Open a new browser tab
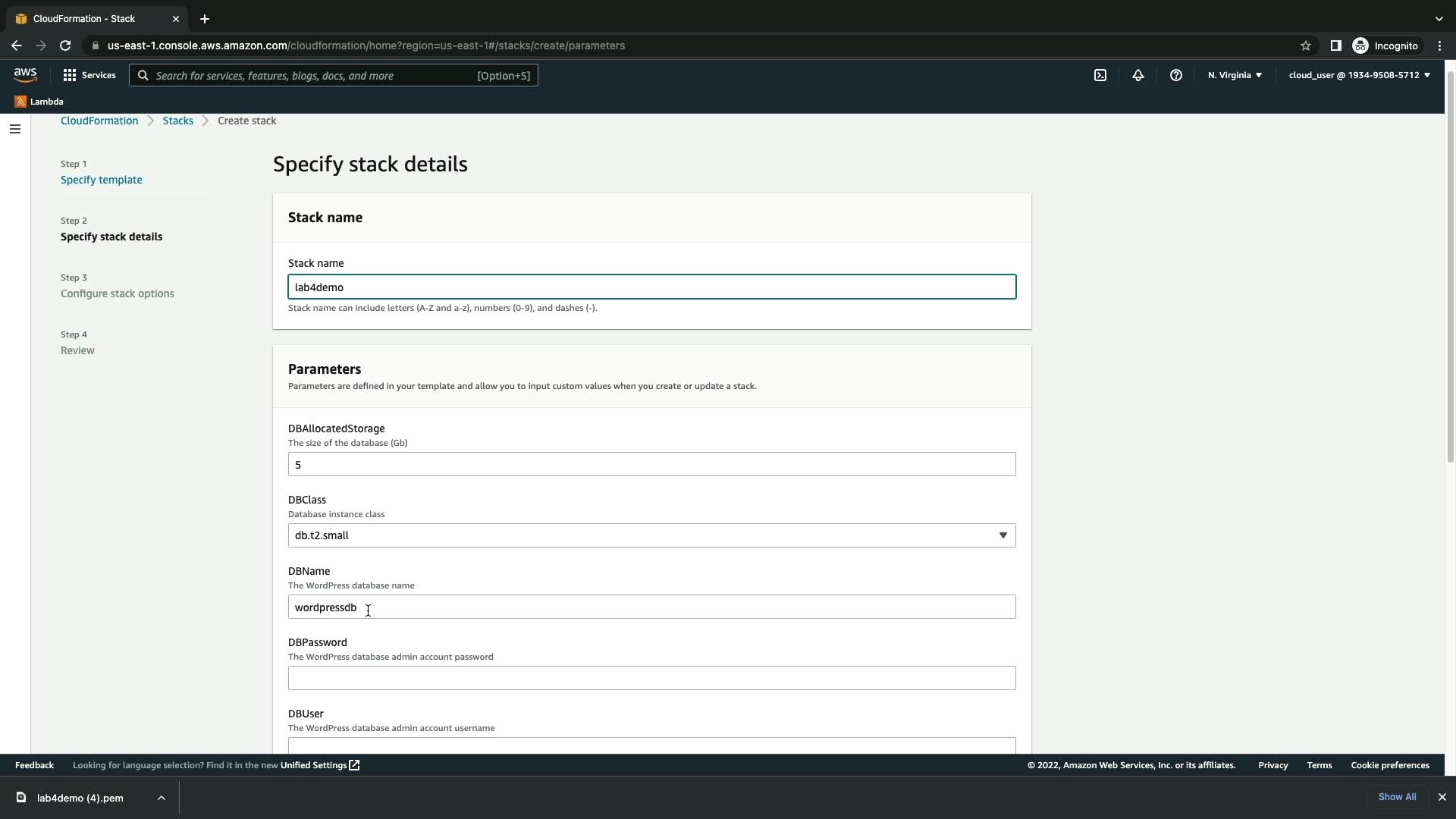Viewport: 1456px width, 819px height. point(205,19)
